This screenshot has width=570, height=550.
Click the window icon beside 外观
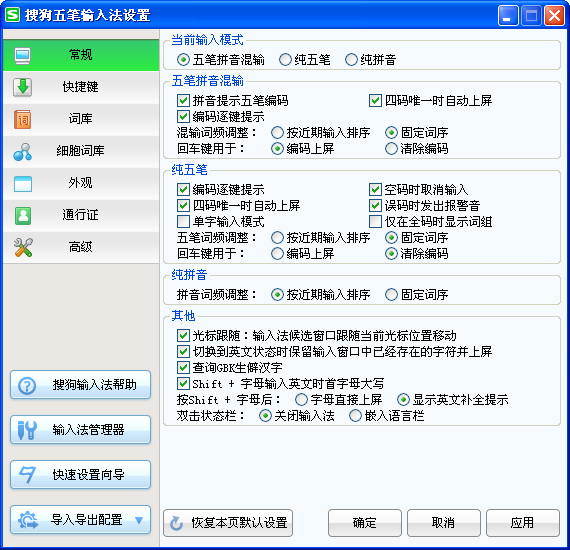pyautogui.click(x=23, y=184)
